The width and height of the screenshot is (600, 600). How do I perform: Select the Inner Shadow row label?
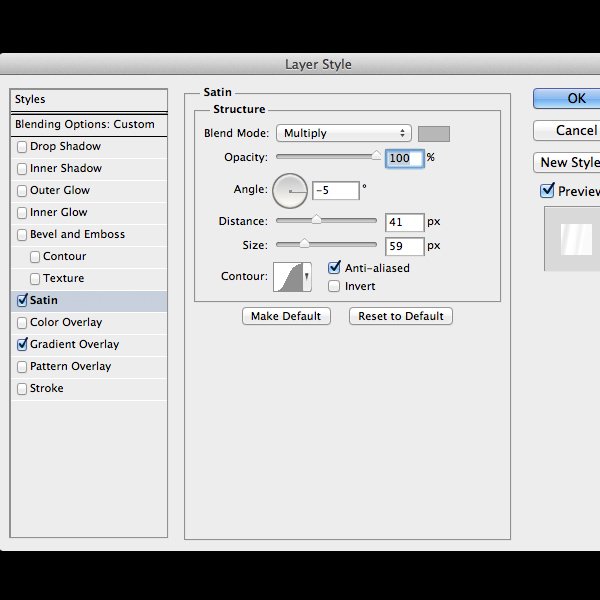[x=66, y=168]
